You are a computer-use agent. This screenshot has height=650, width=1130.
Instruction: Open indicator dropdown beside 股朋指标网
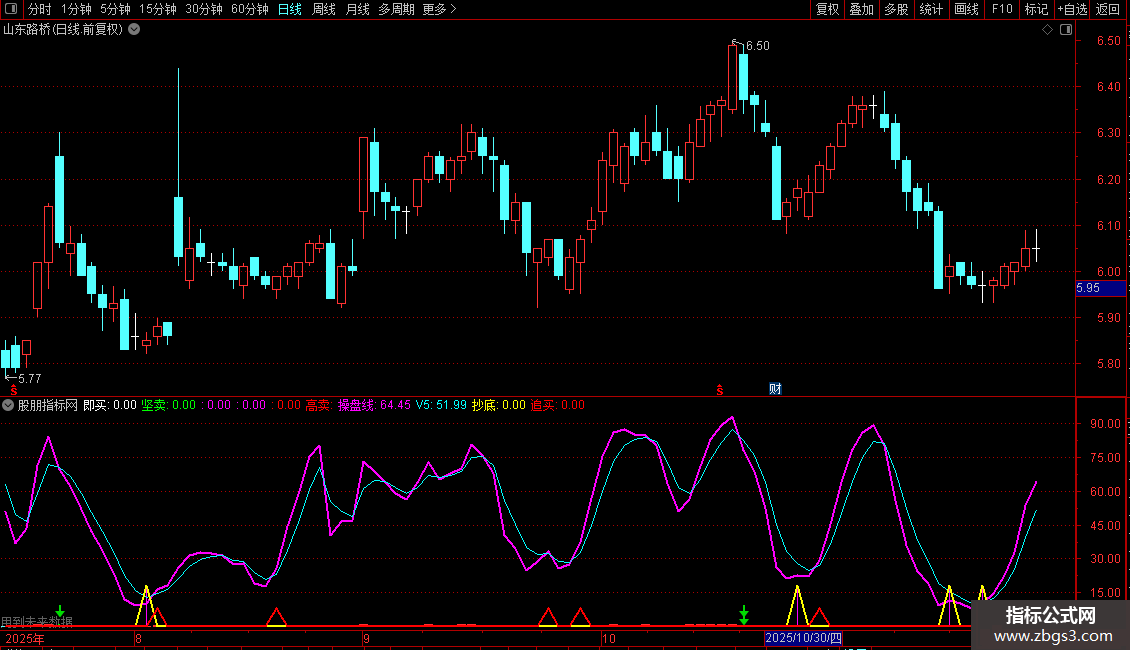(8, 405)
